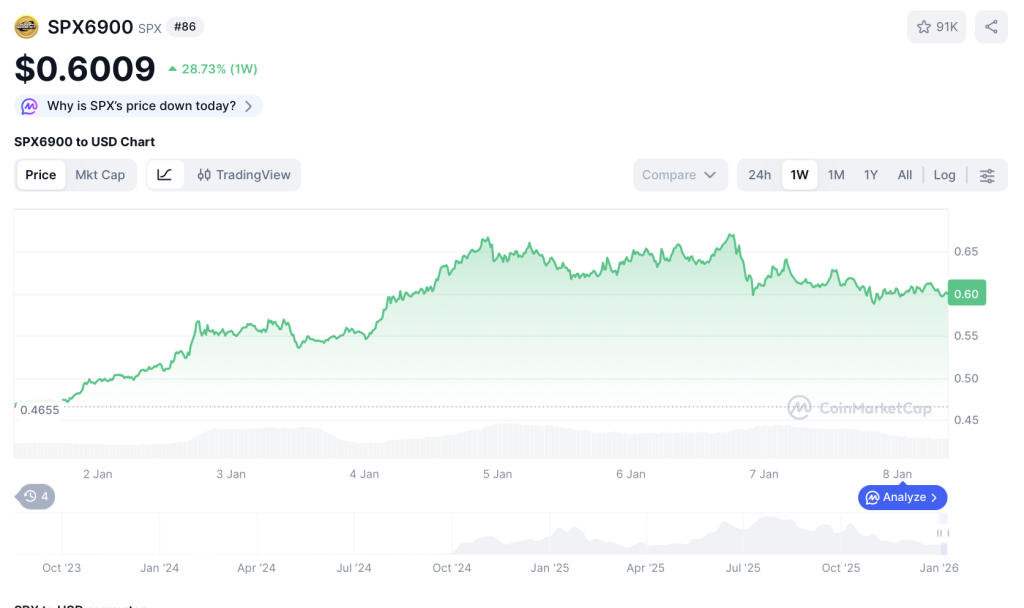Click the Analyze button
Image resolution: width=1024 pixels, height=608 pixels.
(903, 497)
